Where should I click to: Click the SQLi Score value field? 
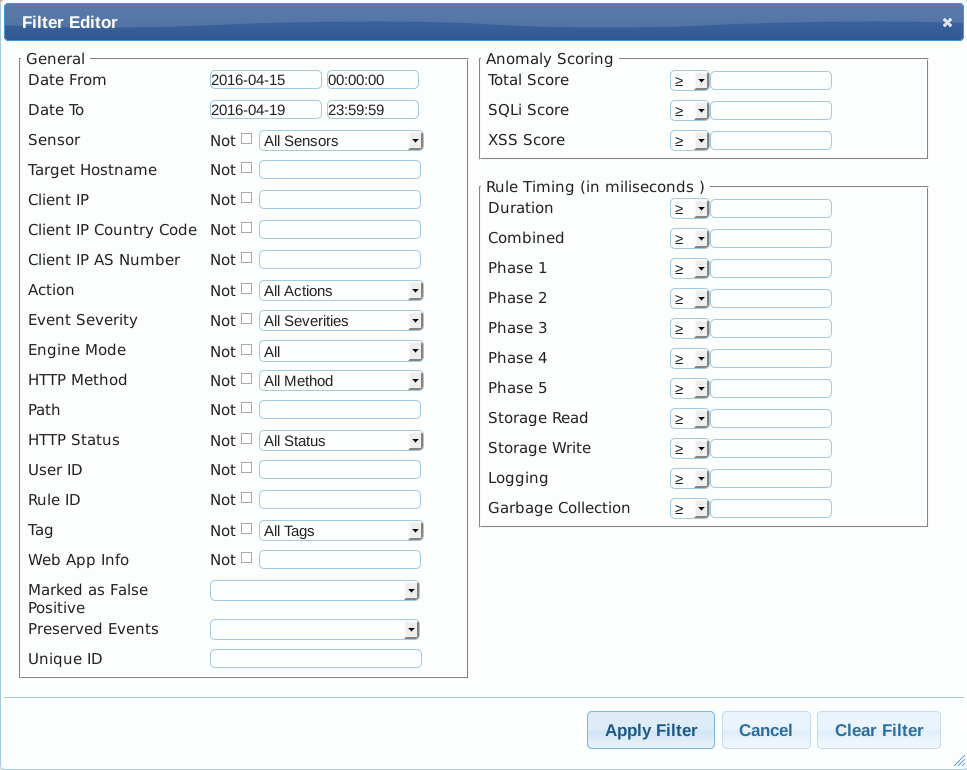click(x=770, y=111)
